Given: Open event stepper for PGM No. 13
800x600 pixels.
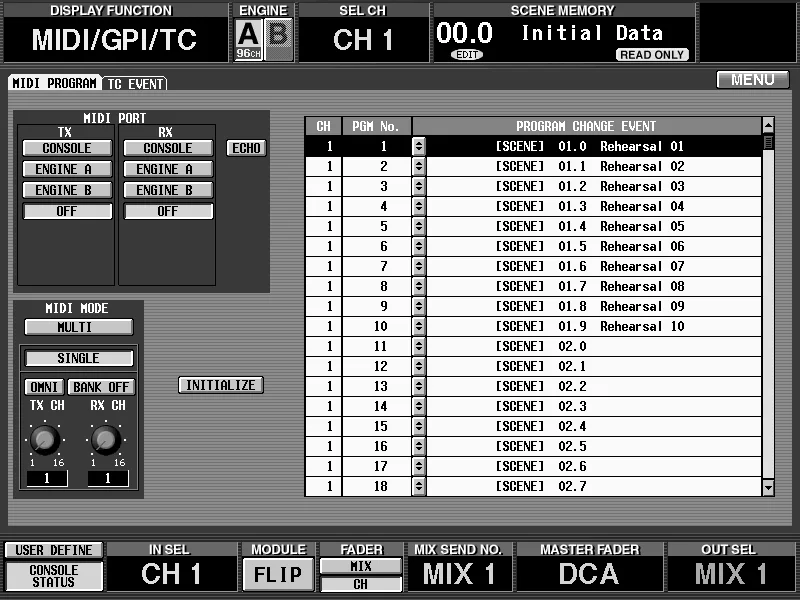Looking at the screenshot, I should 419,386.
